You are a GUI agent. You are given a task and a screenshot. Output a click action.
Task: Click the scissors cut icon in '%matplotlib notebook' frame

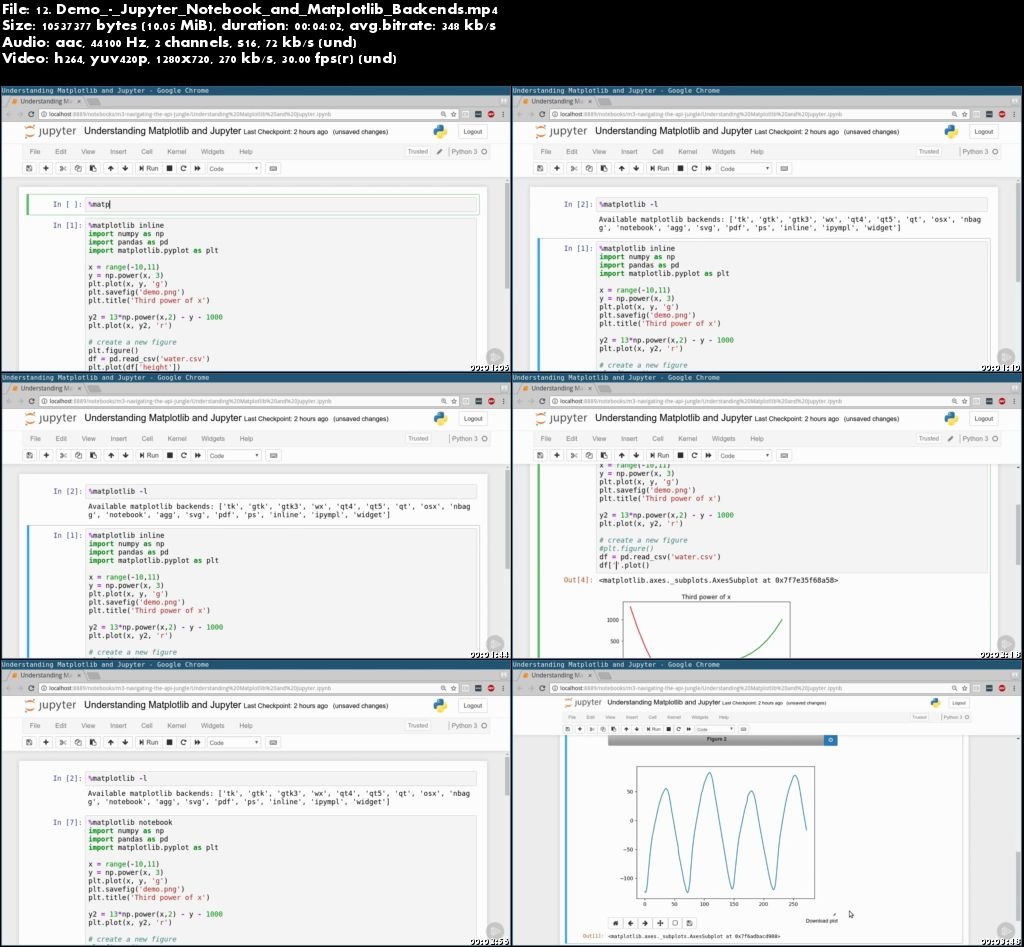pos(62,742)
